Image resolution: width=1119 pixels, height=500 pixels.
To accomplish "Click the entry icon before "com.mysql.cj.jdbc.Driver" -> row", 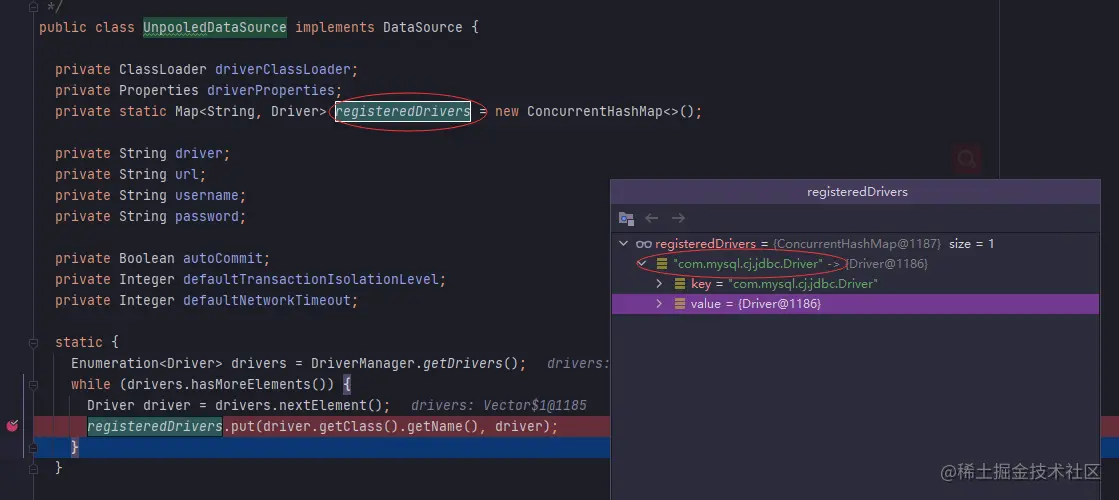I will 662,264.
